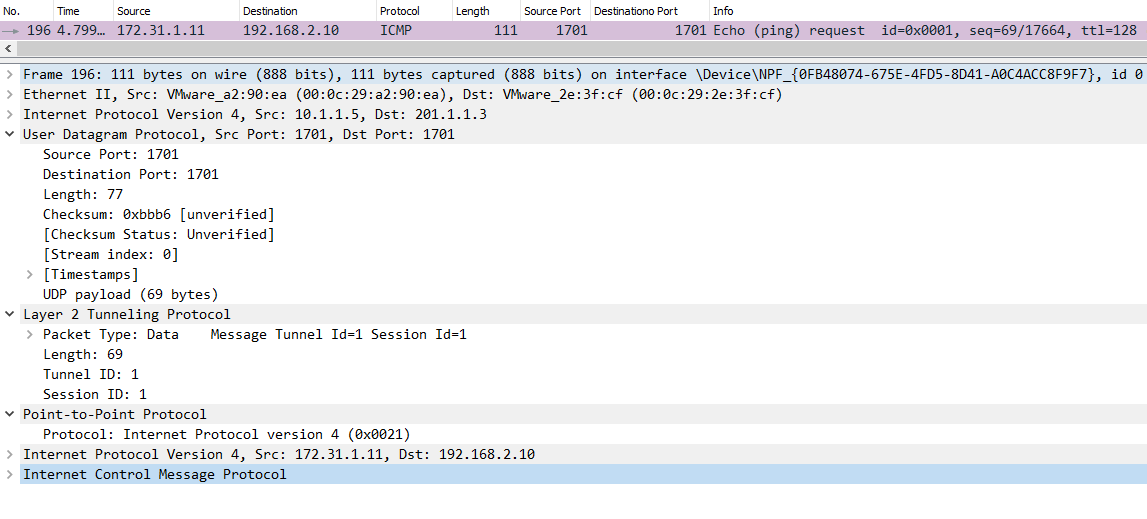Expand the Packet Type: Data row

pos(29,334)
